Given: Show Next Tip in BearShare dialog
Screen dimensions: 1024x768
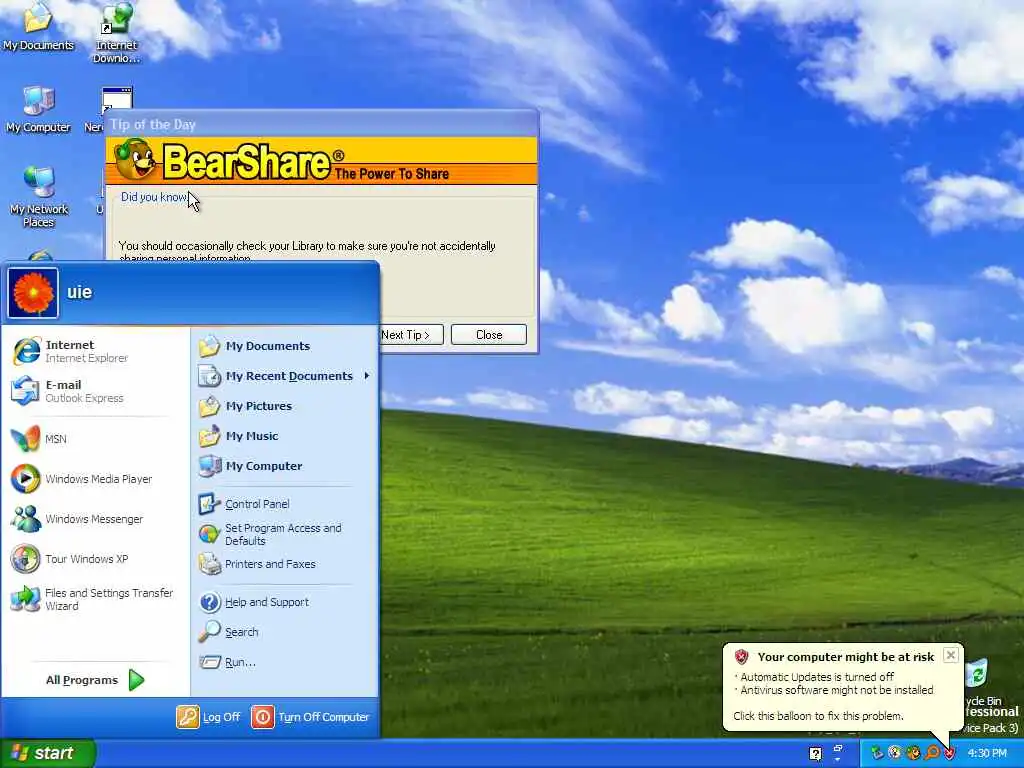Looking at the screenshot, I should (x=412, y=335).
